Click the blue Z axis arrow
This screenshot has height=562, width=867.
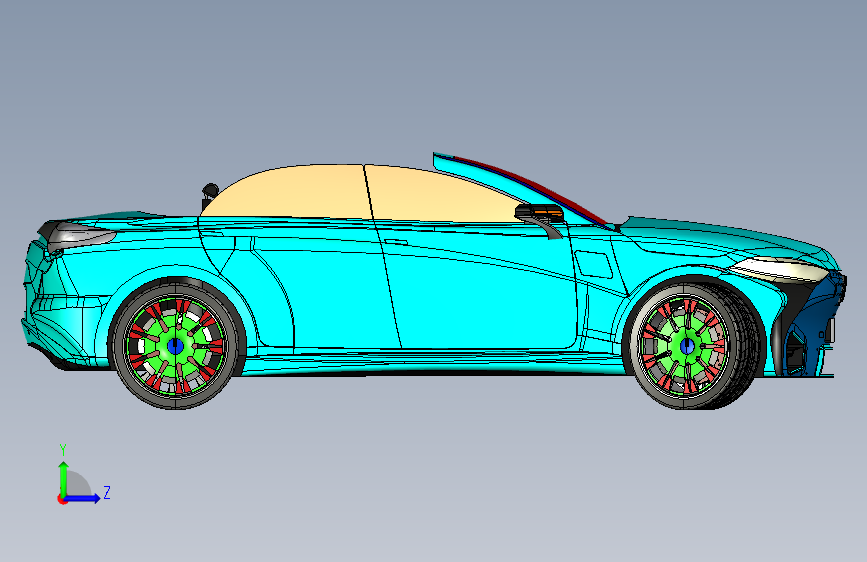pyautogui.click(x=83, y=498)
